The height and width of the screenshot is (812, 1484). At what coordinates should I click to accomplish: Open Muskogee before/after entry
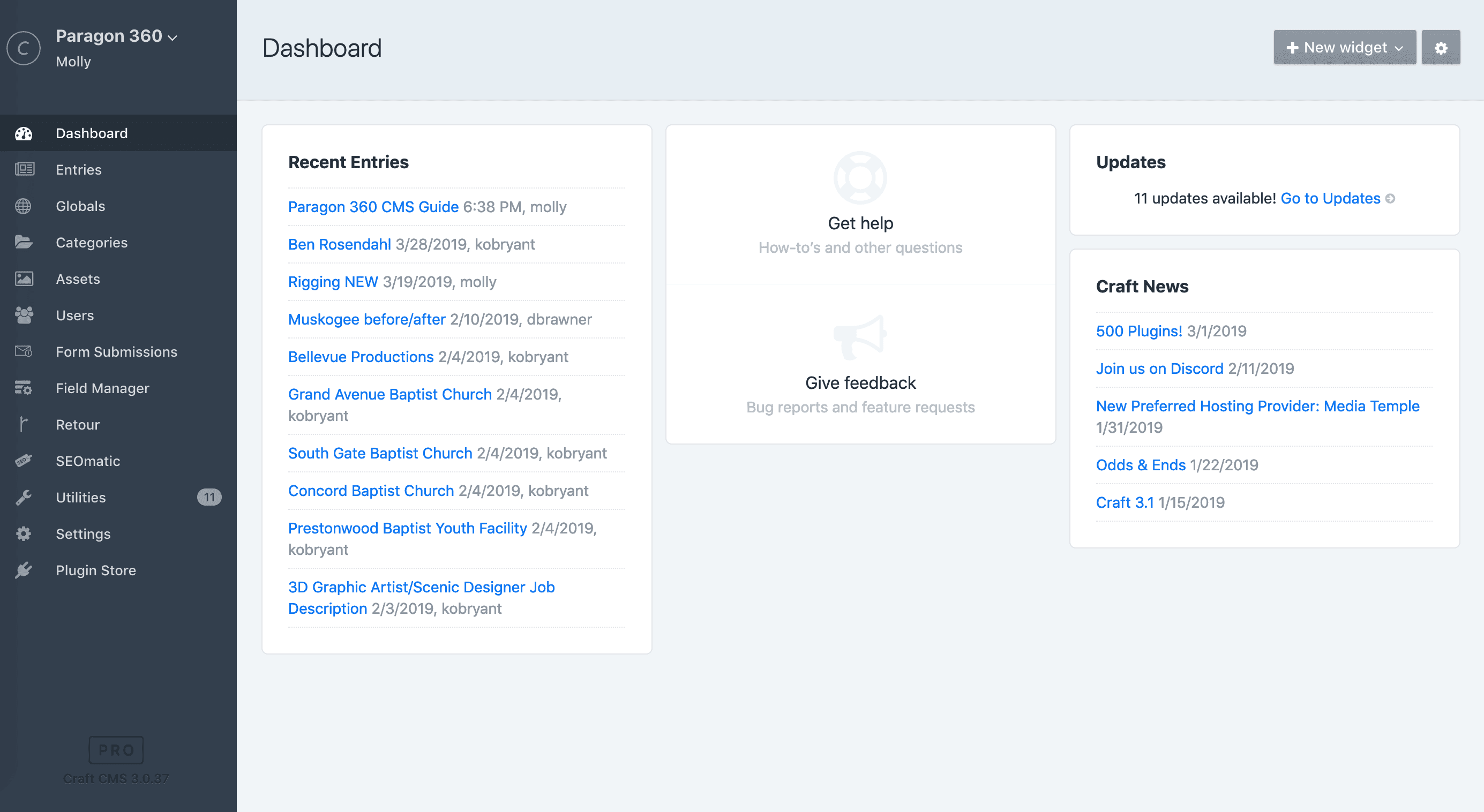(x=367, y=319)
